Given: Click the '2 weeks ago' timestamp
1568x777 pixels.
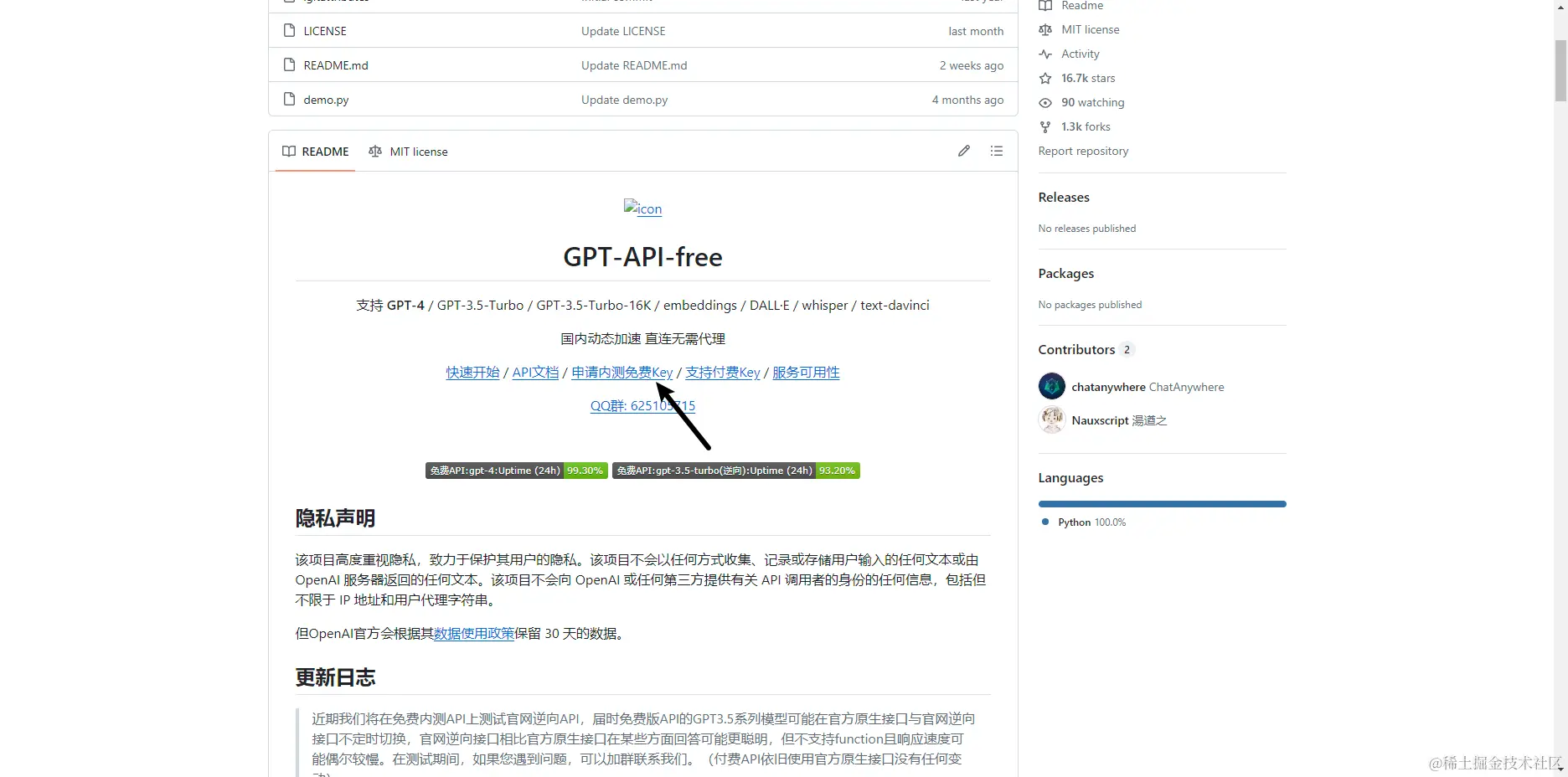Looking at the screenshot, I should pyautogui.click(x=972, y=65).
